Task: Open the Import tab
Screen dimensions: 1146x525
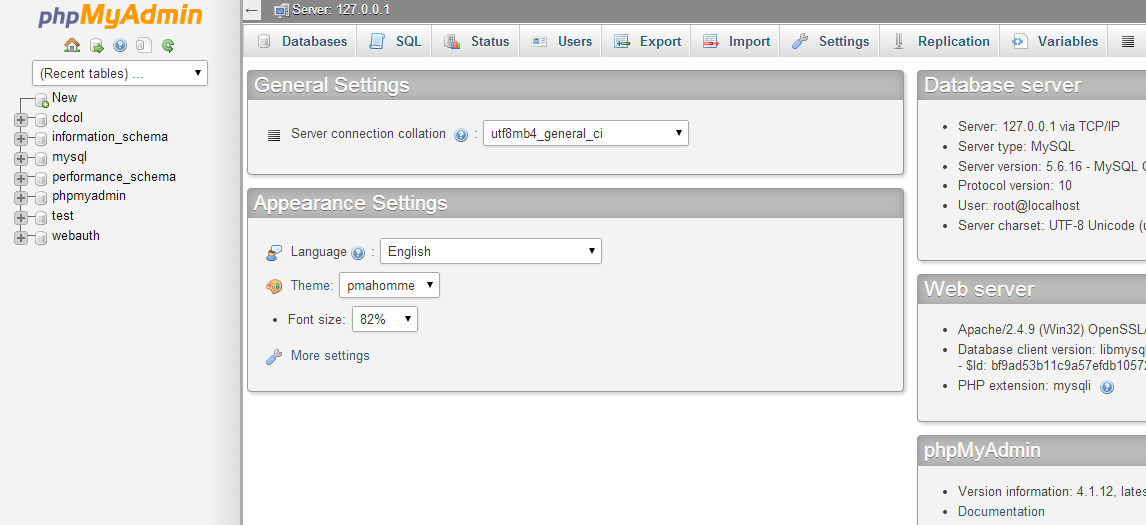Action: click(x=735, y=42)
